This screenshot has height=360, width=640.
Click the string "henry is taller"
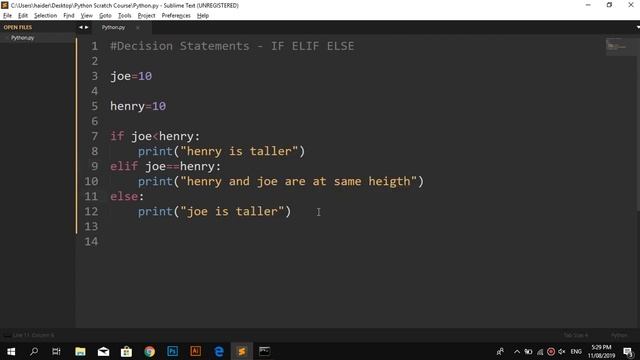click(x=239, y=151)
